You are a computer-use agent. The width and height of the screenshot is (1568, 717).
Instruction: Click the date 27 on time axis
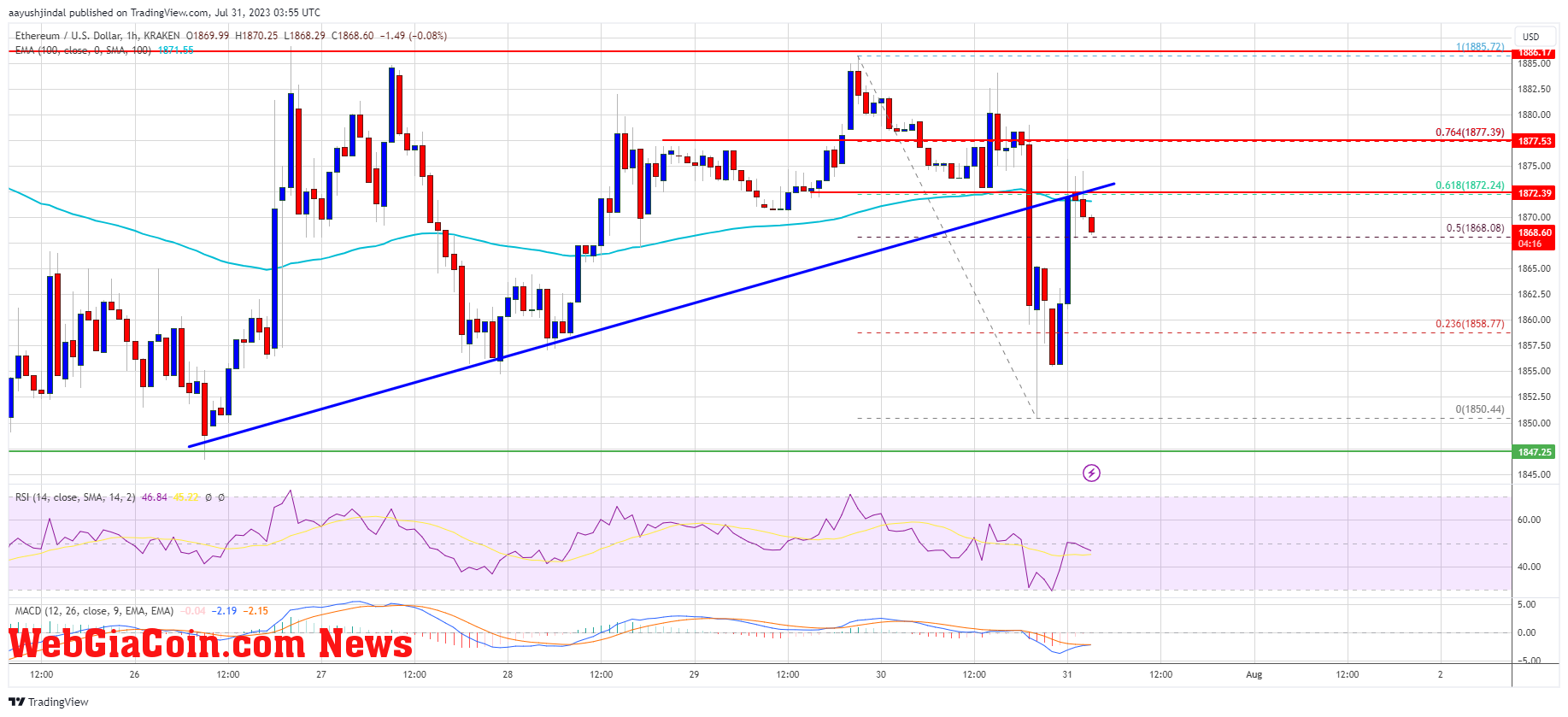pos(321,674)
